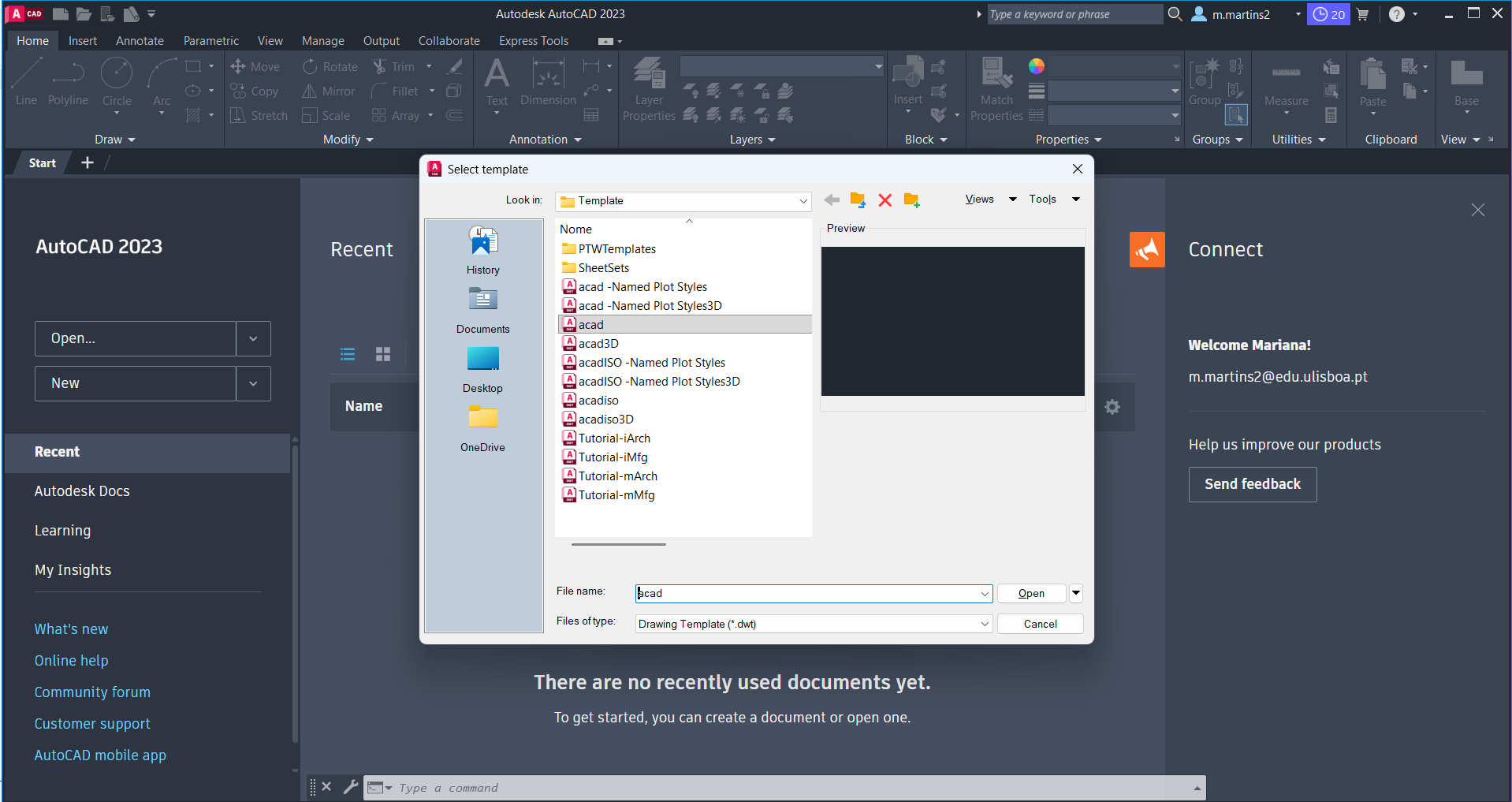Select the Line tool in the ribbon
This screenshot has height=802, width=1512.
pos(26,81)
